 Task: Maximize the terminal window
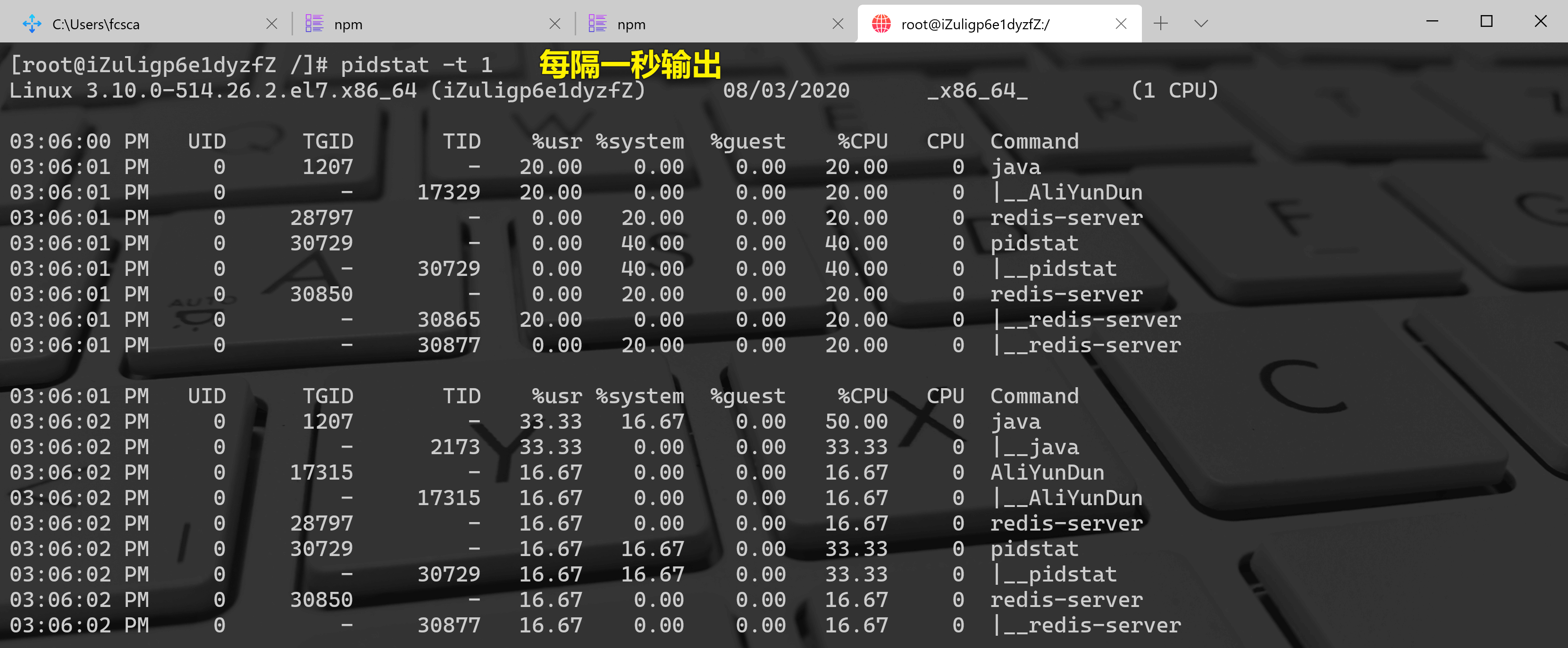click(x=1486, y=22)
